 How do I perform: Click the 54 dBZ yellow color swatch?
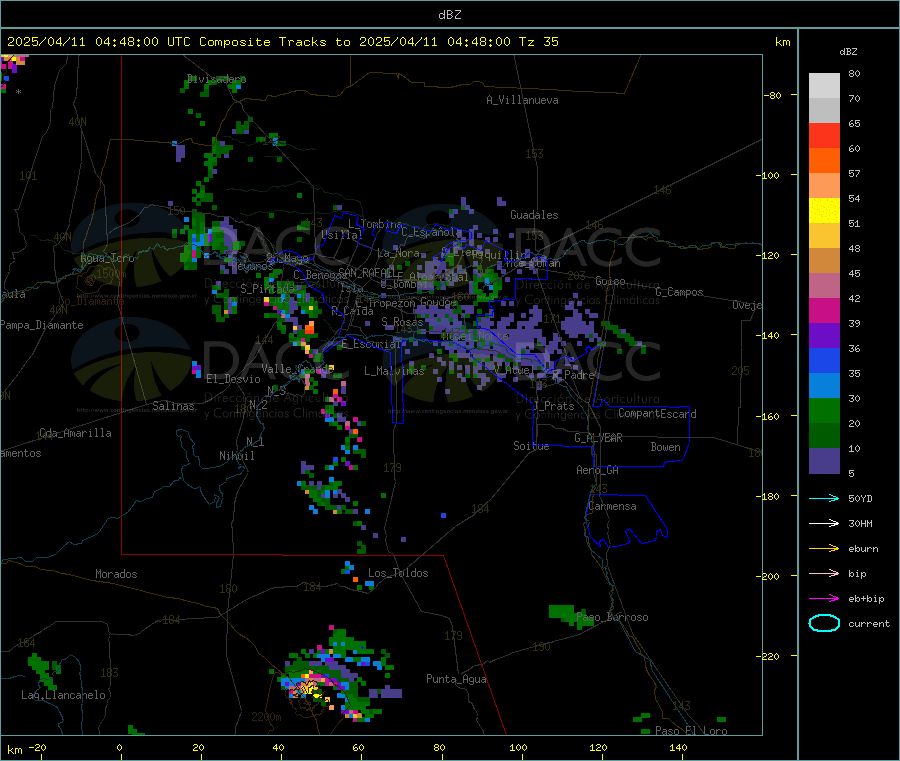tap(824, 211)
